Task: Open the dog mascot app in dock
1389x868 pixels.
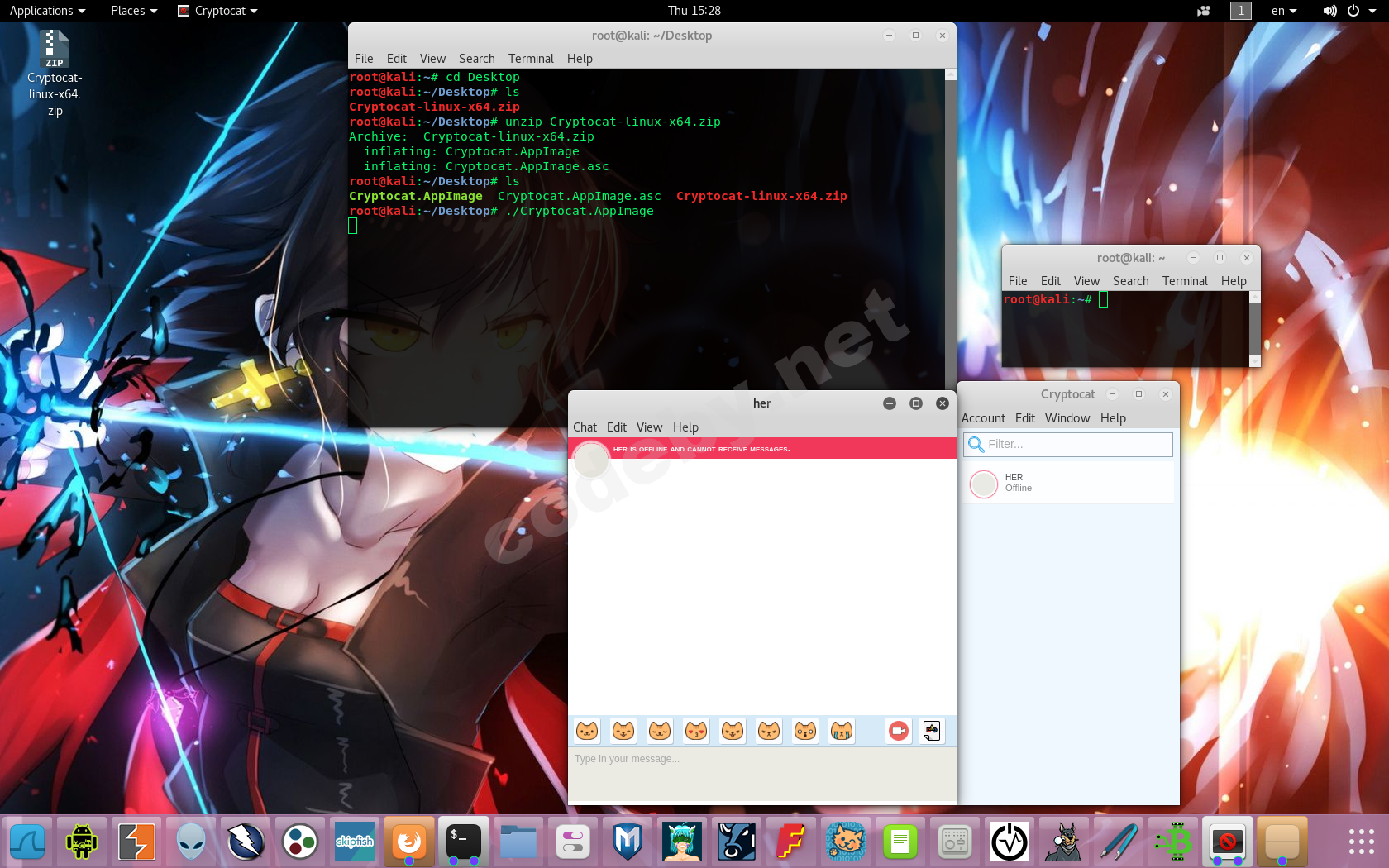Action: [x=1064, y=842]
